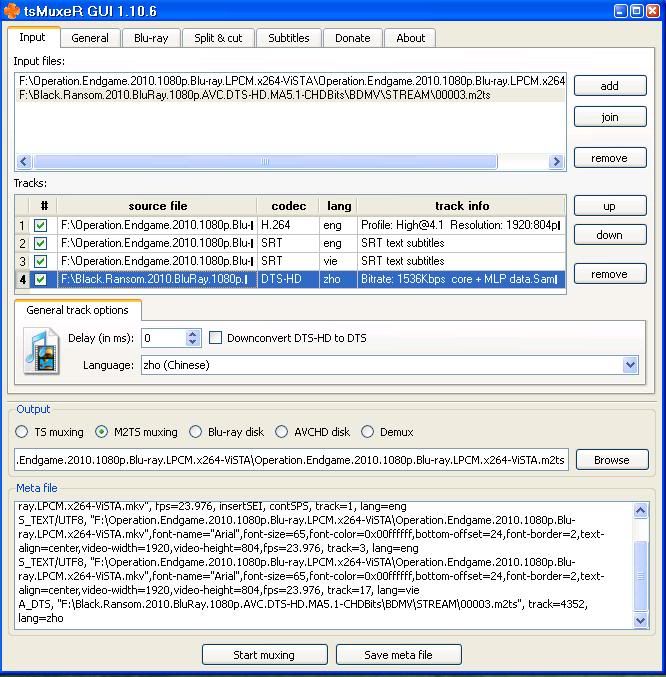This screenshot has height=677, width=666.
Task: Select track 3 vie language cell
Action: coord(339,261)
